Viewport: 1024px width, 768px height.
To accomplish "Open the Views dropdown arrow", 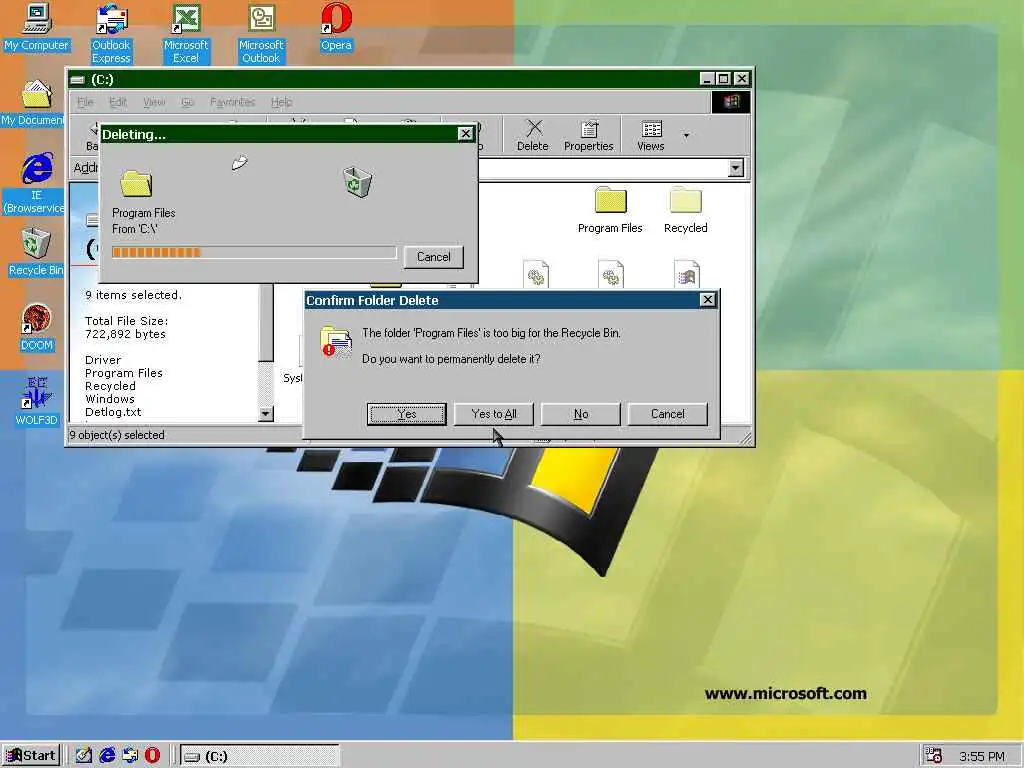I will point(686,136).
